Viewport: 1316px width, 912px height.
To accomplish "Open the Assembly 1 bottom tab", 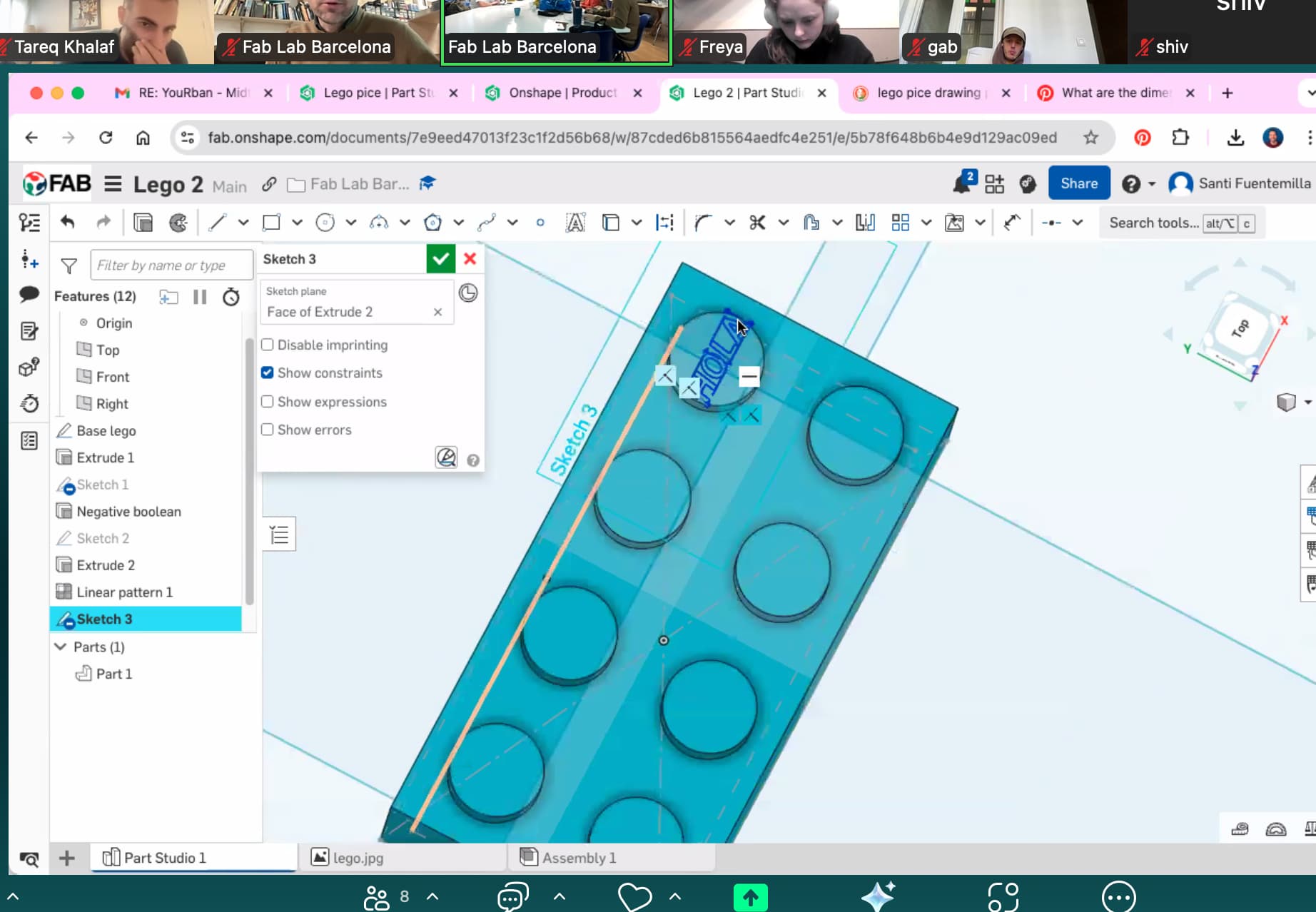I will pyautogui.click(x=612, y=857).
